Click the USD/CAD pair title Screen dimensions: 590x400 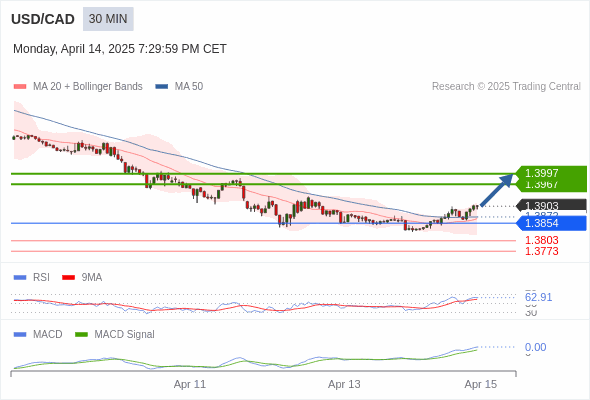pos(43,19)
